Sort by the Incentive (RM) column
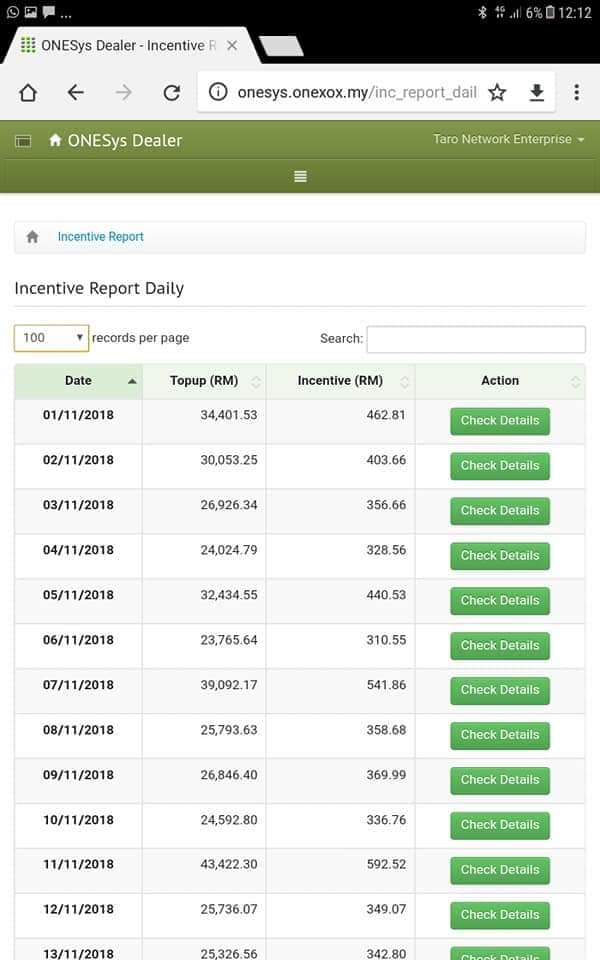 point(340,381)
